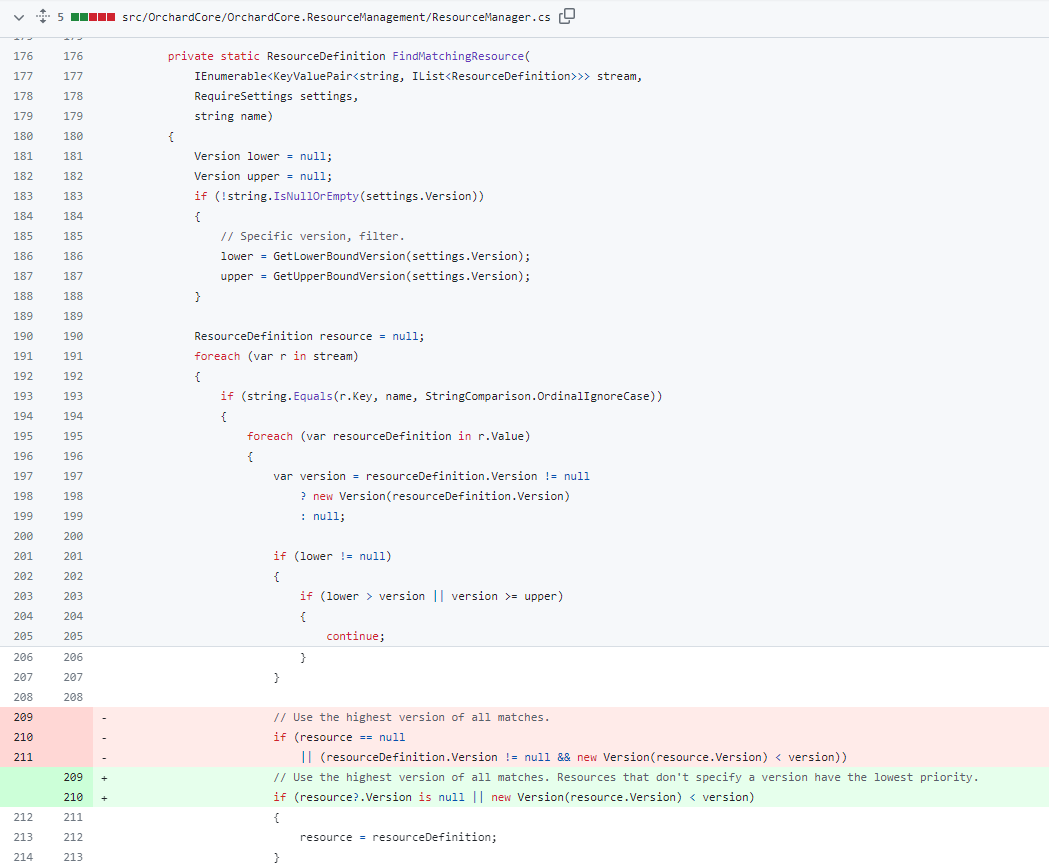Click the removed '|| (resourceDefinition.Version != null' line
Screen dimensions: 1049x867
click(x=573, y=758)
